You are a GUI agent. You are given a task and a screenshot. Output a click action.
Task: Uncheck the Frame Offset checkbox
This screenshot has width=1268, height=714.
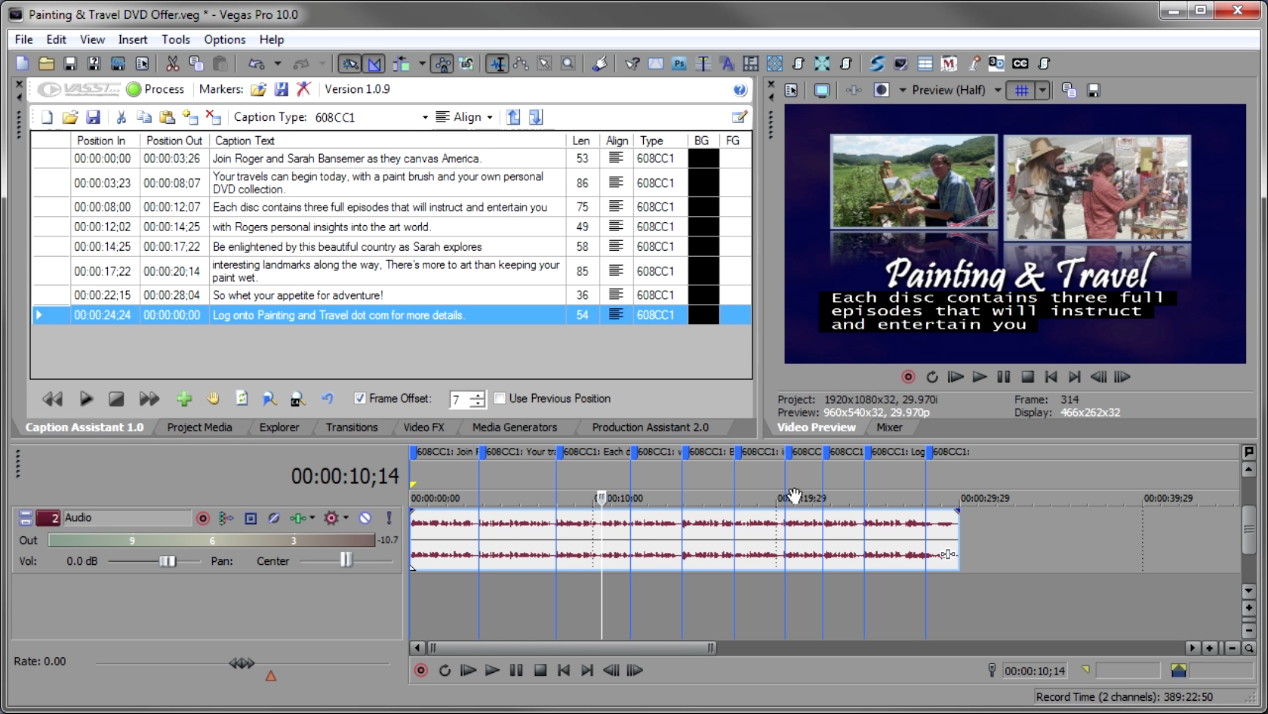pyautogui.click(x=360, y=398)
